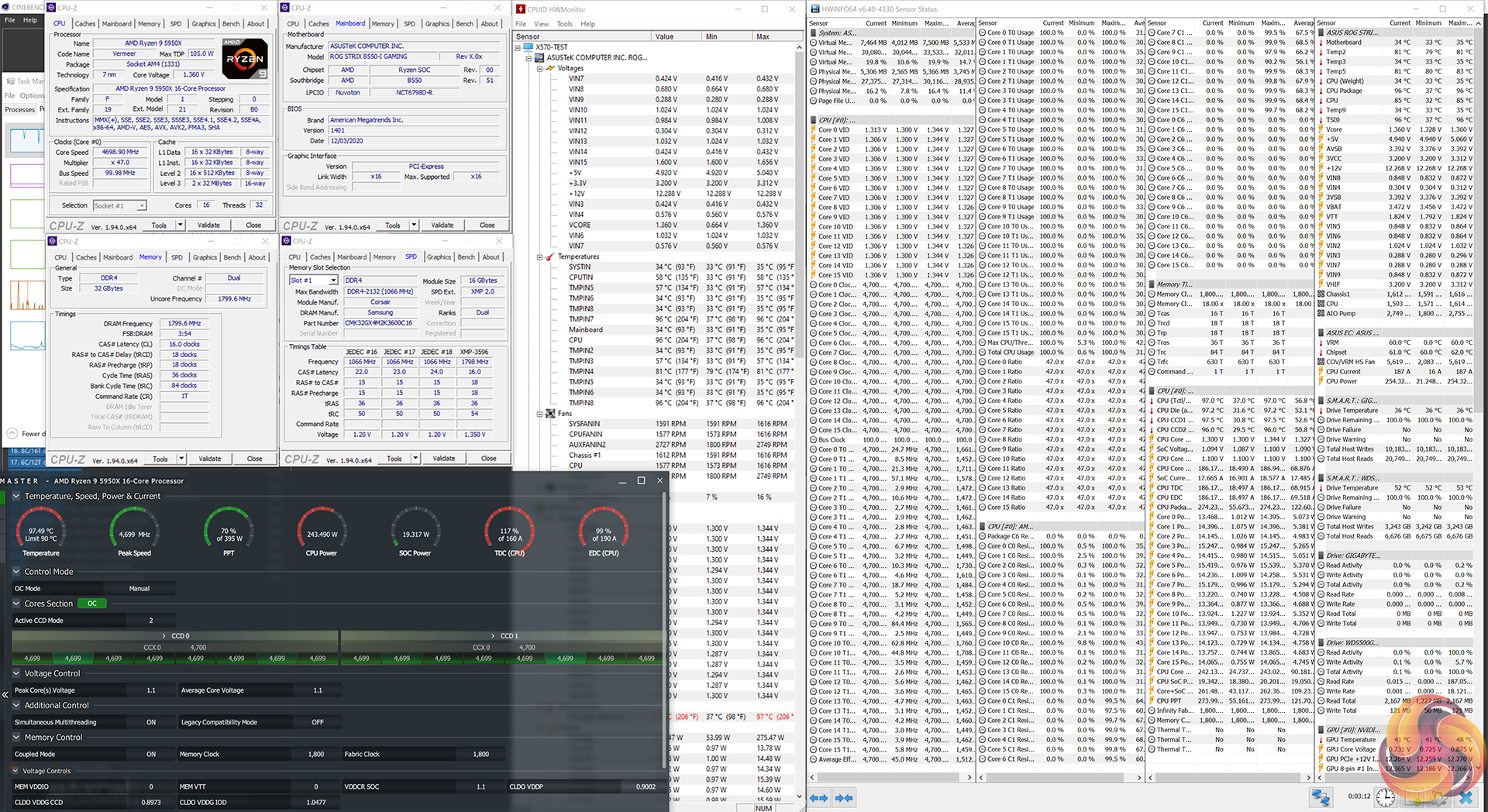Click the blue X icon in HWiNFO toolbar
Screen dimensions: 1488x812
click(1466, 797)
